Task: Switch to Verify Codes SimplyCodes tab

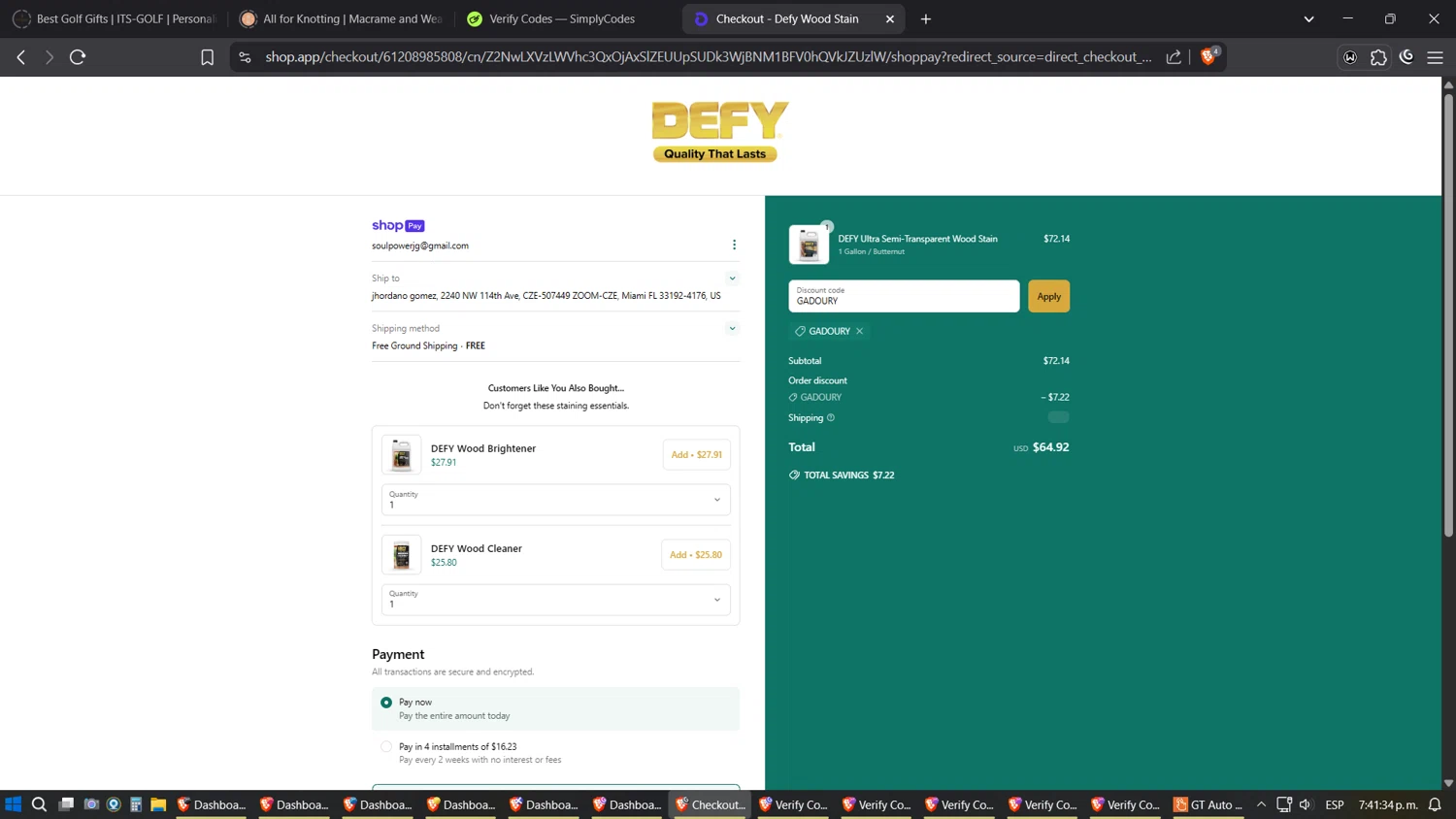Action: coord(566,18)
